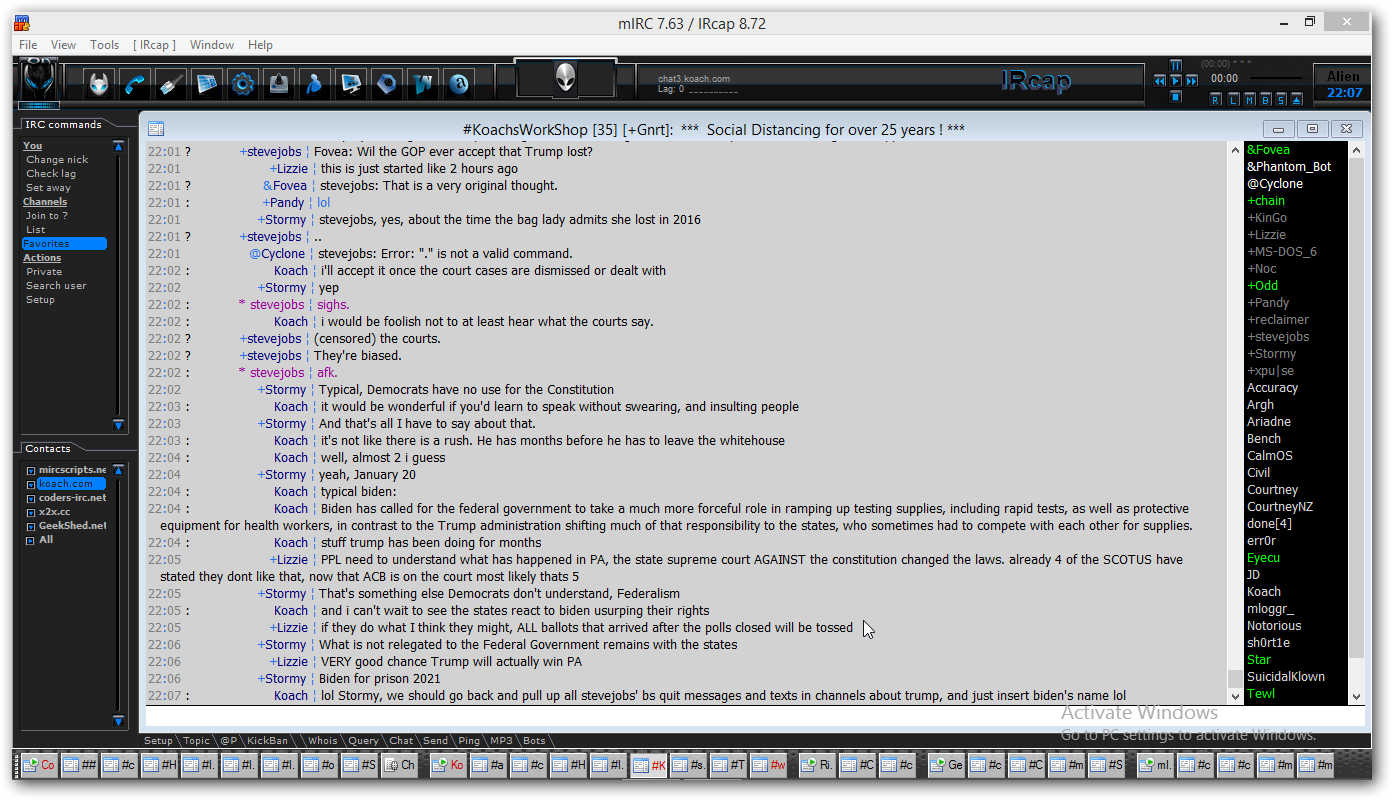Viewport: 1392px width, 800px height.
Task: Click the player track progress line
Action: [1276, 78]
